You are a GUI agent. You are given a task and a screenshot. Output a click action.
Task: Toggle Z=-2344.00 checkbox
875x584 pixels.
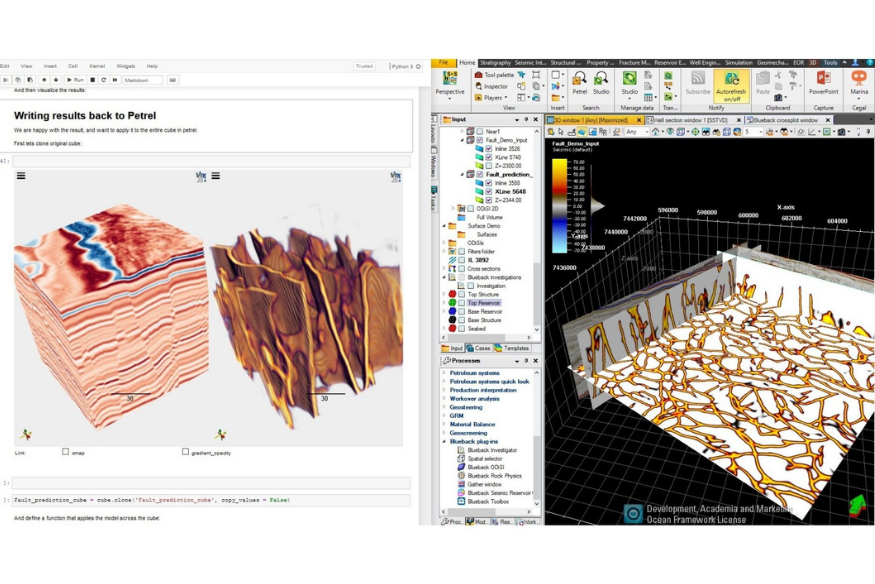click(489, 200)
